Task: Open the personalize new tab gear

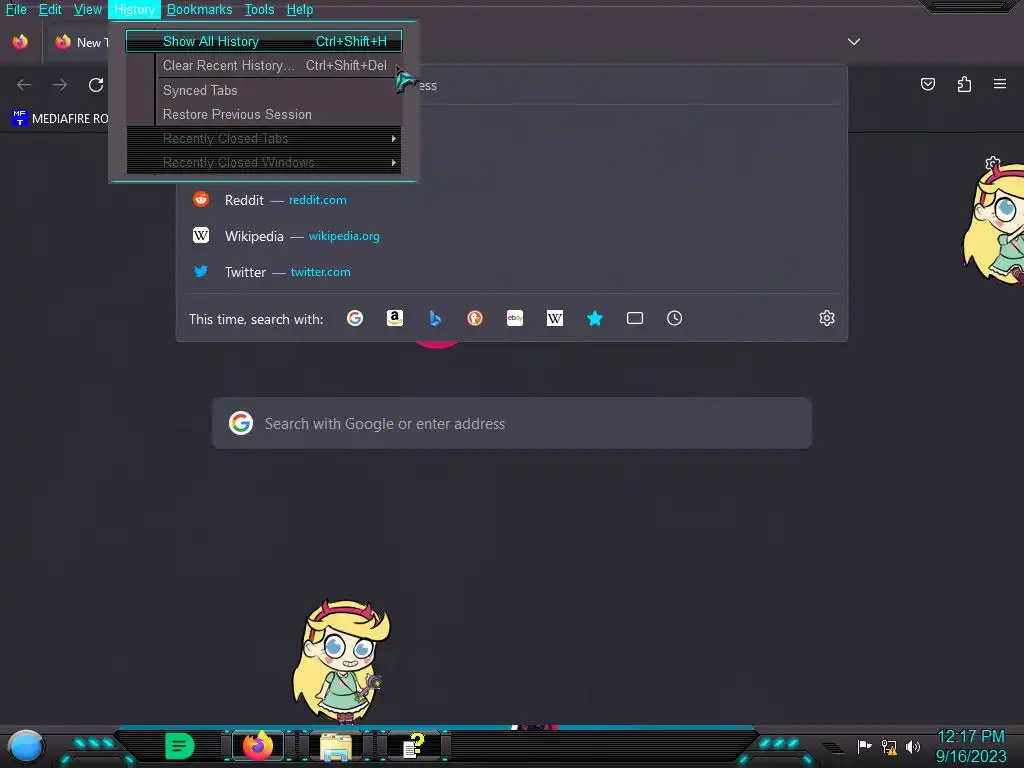Action: tap(993, 163)
